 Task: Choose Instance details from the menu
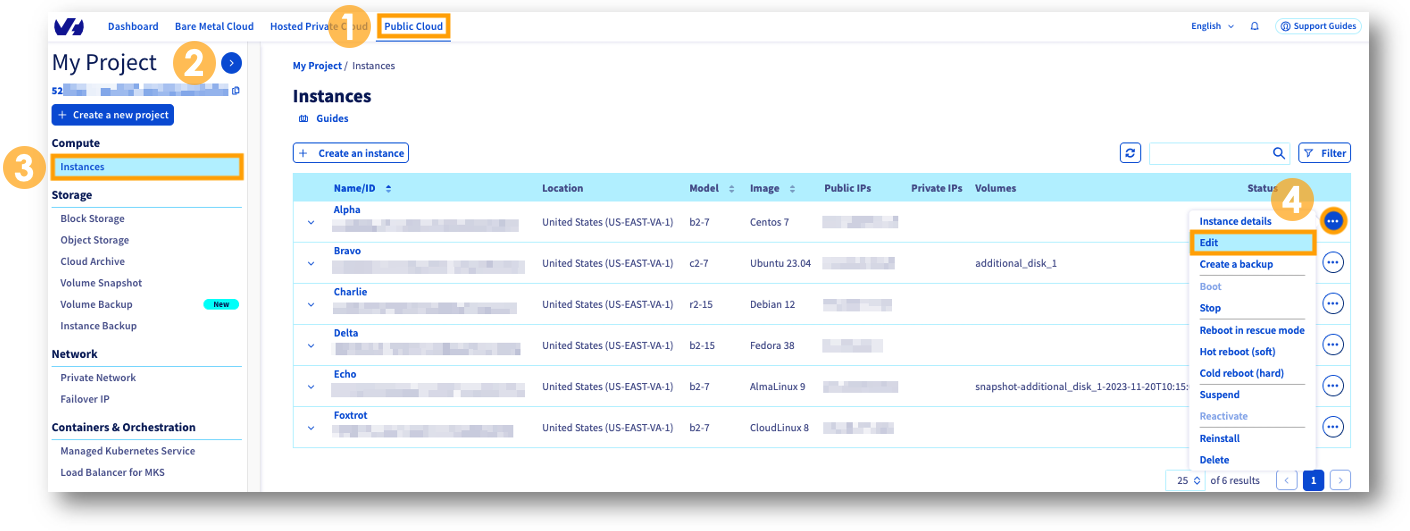pos(1235,221)
